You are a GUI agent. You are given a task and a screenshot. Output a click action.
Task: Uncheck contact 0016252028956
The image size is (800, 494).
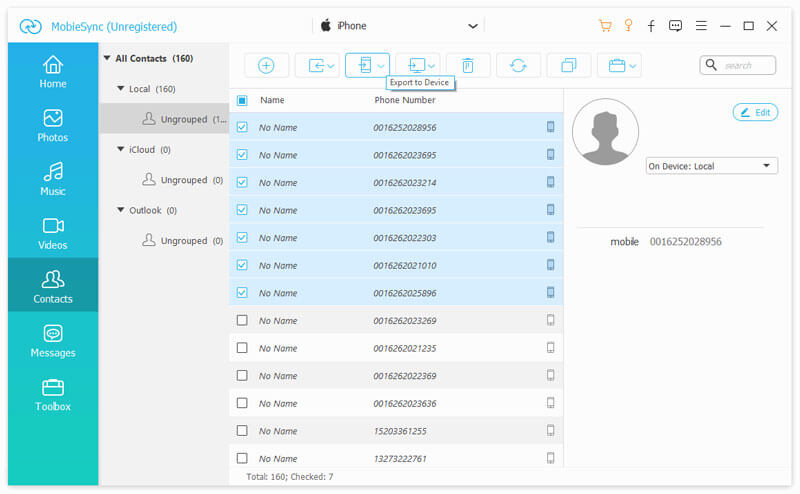click(x=242, y=127)
